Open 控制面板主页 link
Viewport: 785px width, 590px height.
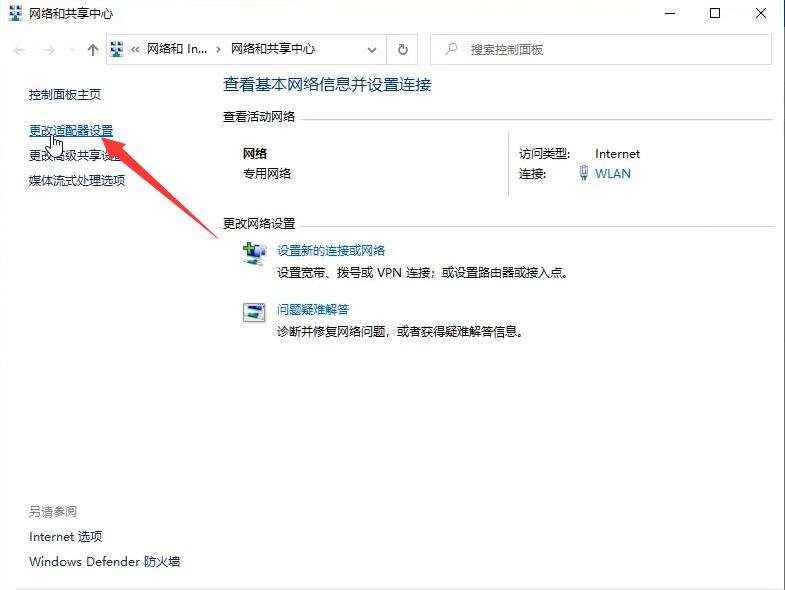(65, 95)
